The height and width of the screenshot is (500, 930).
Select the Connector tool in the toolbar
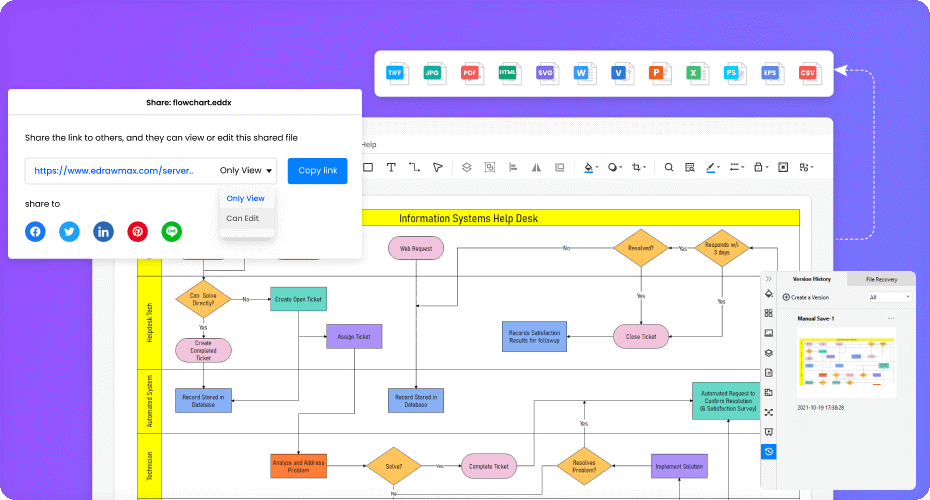[414, 167]
